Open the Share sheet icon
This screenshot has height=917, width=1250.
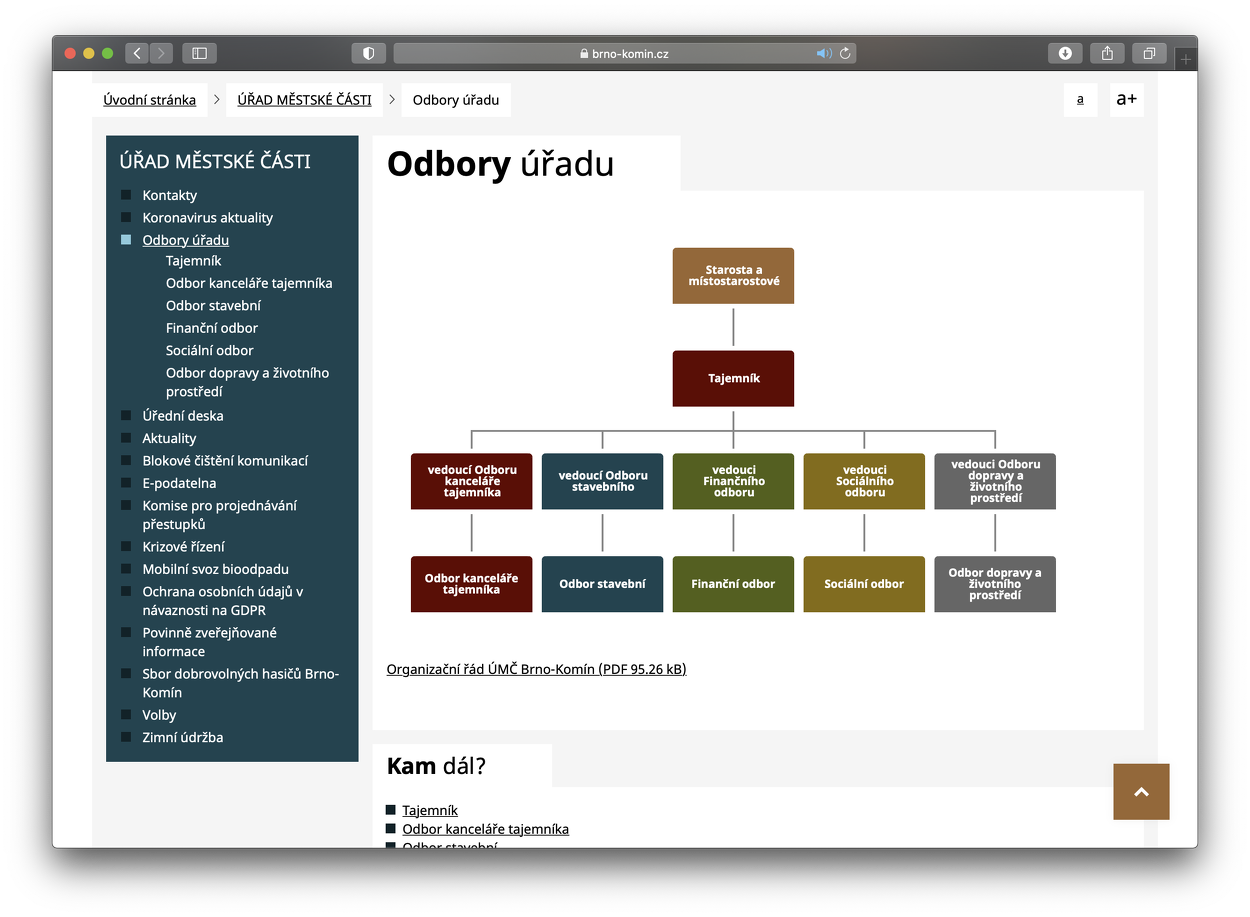(1107, 53)
